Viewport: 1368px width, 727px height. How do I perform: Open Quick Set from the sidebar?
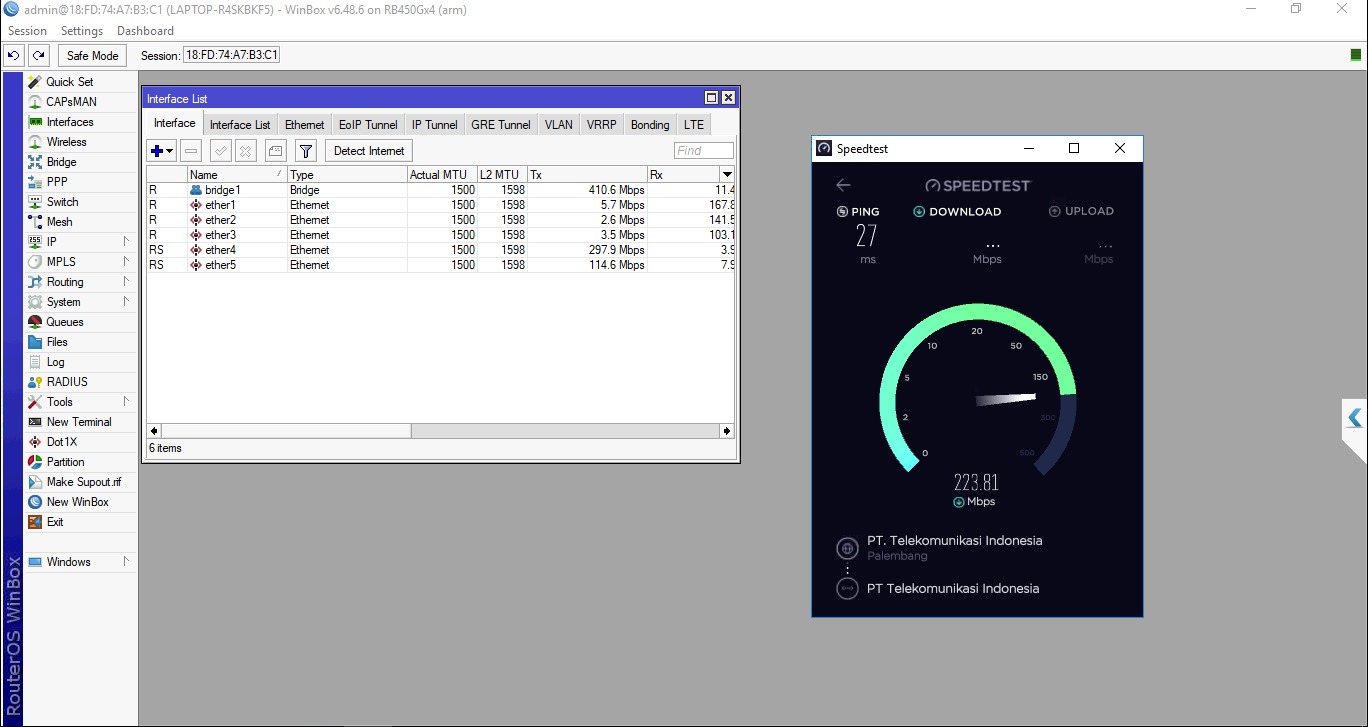coord(69,82)
